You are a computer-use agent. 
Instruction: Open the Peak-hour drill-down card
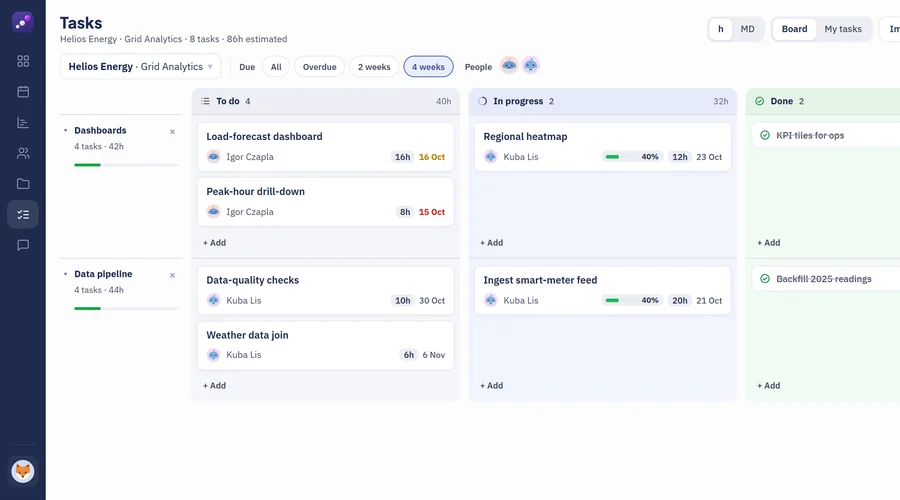coord(325,201)
